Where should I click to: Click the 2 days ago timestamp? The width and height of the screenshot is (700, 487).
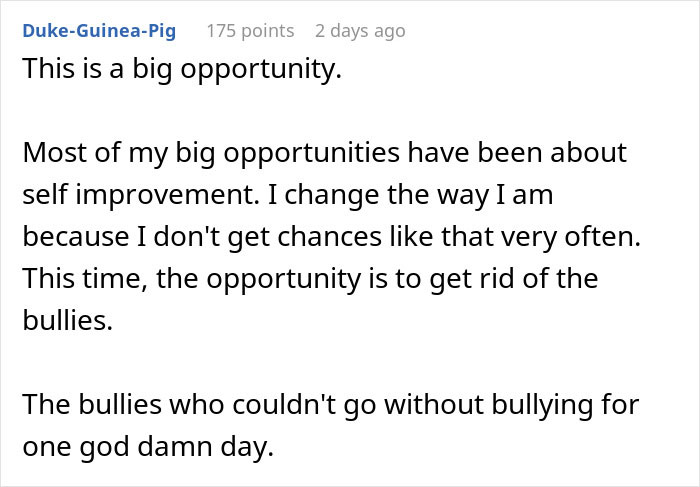360,31
